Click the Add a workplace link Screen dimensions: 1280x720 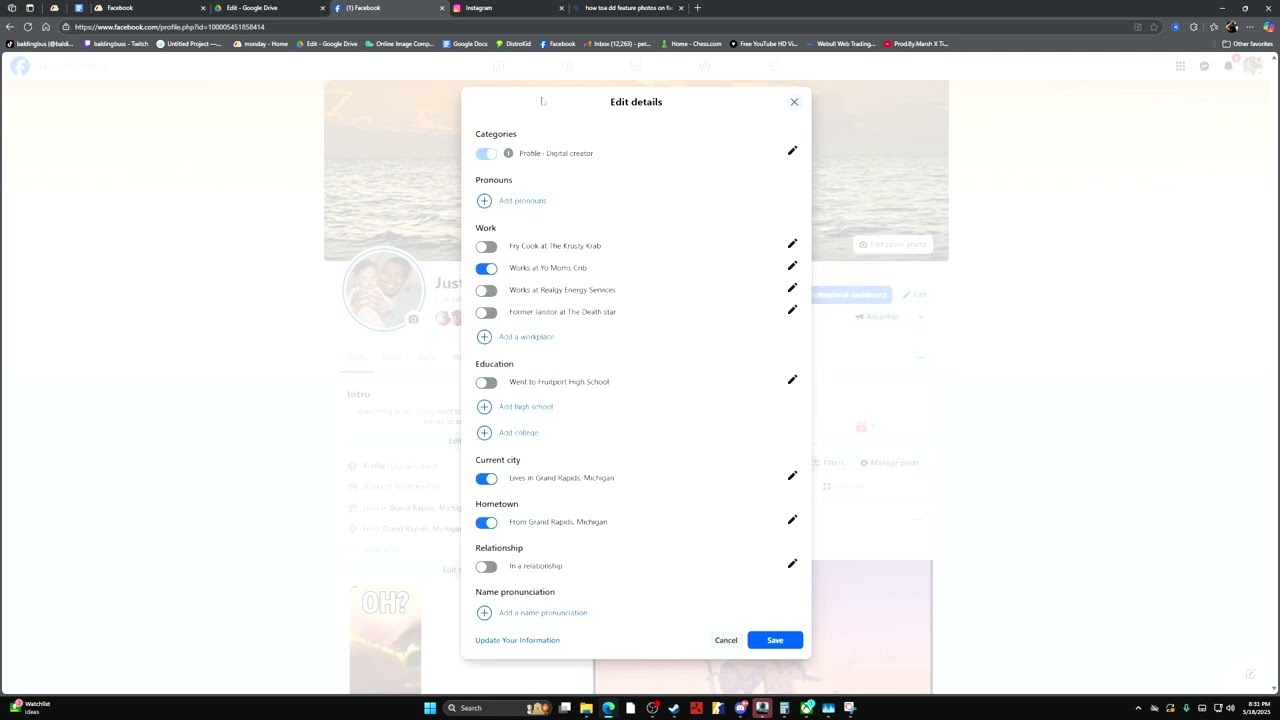pyautogui.click(x=526, y=337)
